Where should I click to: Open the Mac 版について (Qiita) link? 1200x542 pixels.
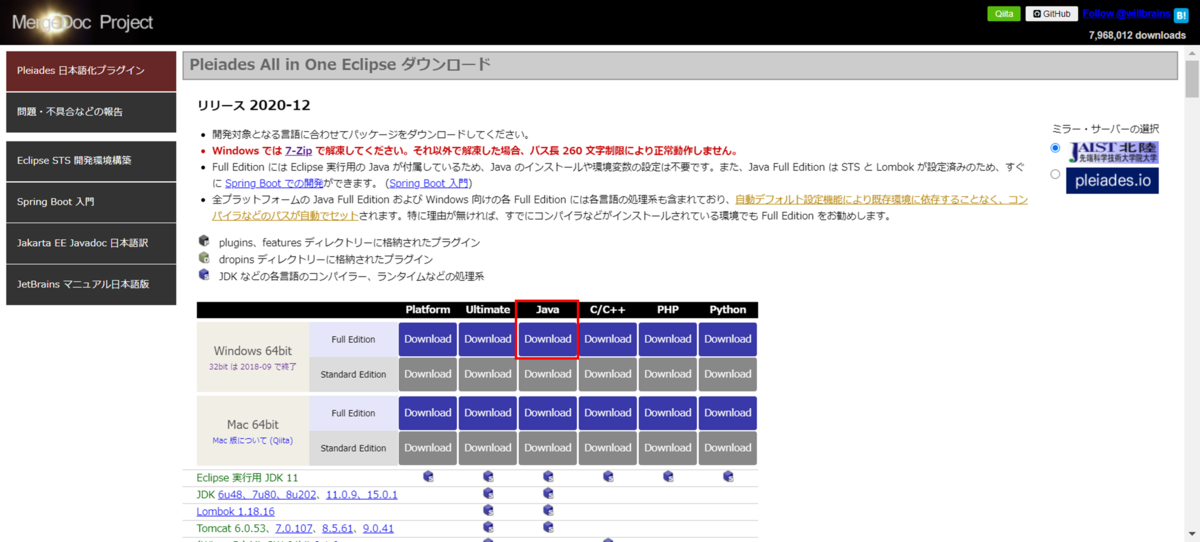point(254,440)
